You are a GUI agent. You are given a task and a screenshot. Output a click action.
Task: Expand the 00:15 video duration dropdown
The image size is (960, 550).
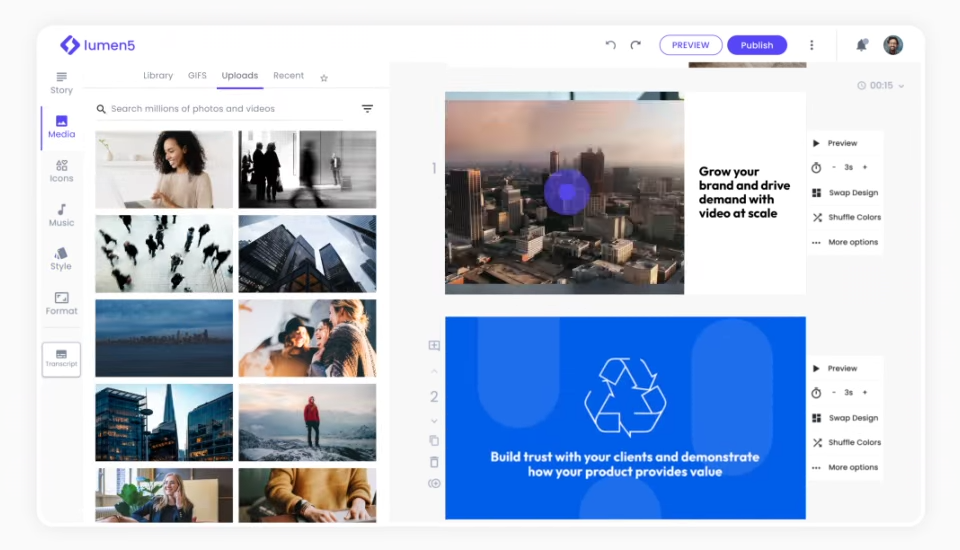tap(880, 85)
